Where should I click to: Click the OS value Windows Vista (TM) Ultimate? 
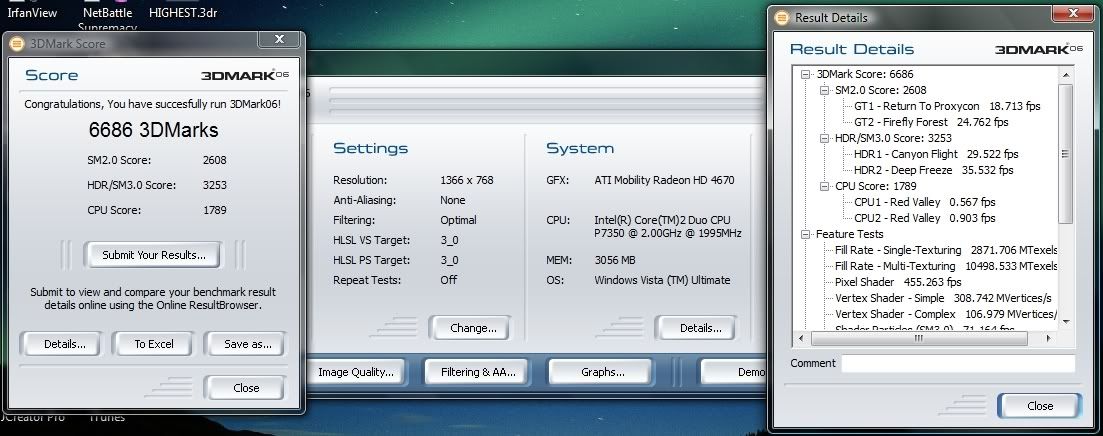click(x=662, y=280)
